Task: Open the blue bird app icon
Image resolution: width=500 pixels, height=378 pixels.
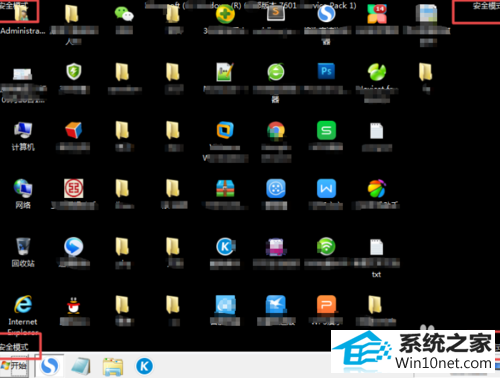Action: [276, 305]
